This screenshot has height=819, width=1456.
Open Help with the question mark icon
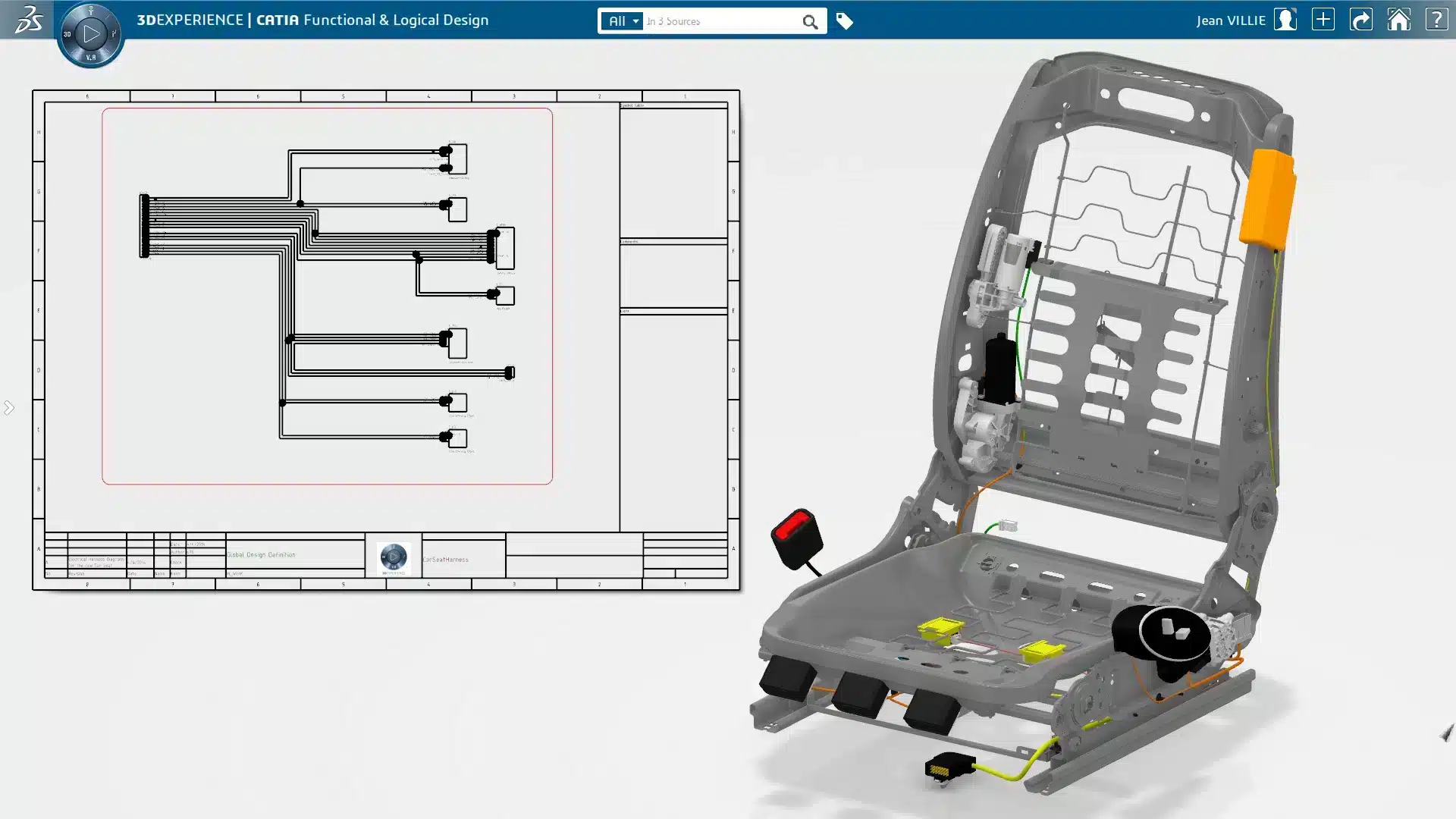coord(1437,20)
